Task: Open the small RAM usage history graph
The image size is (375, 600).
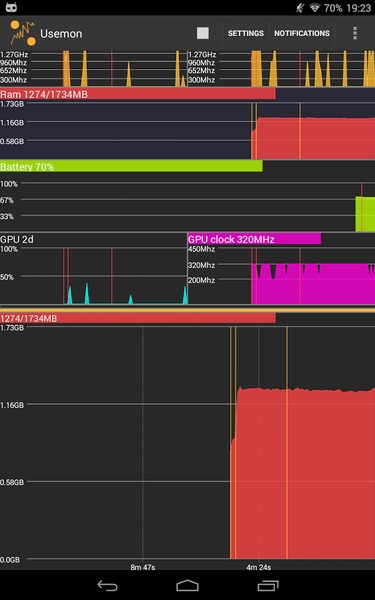Action: (x=188, y=130)
